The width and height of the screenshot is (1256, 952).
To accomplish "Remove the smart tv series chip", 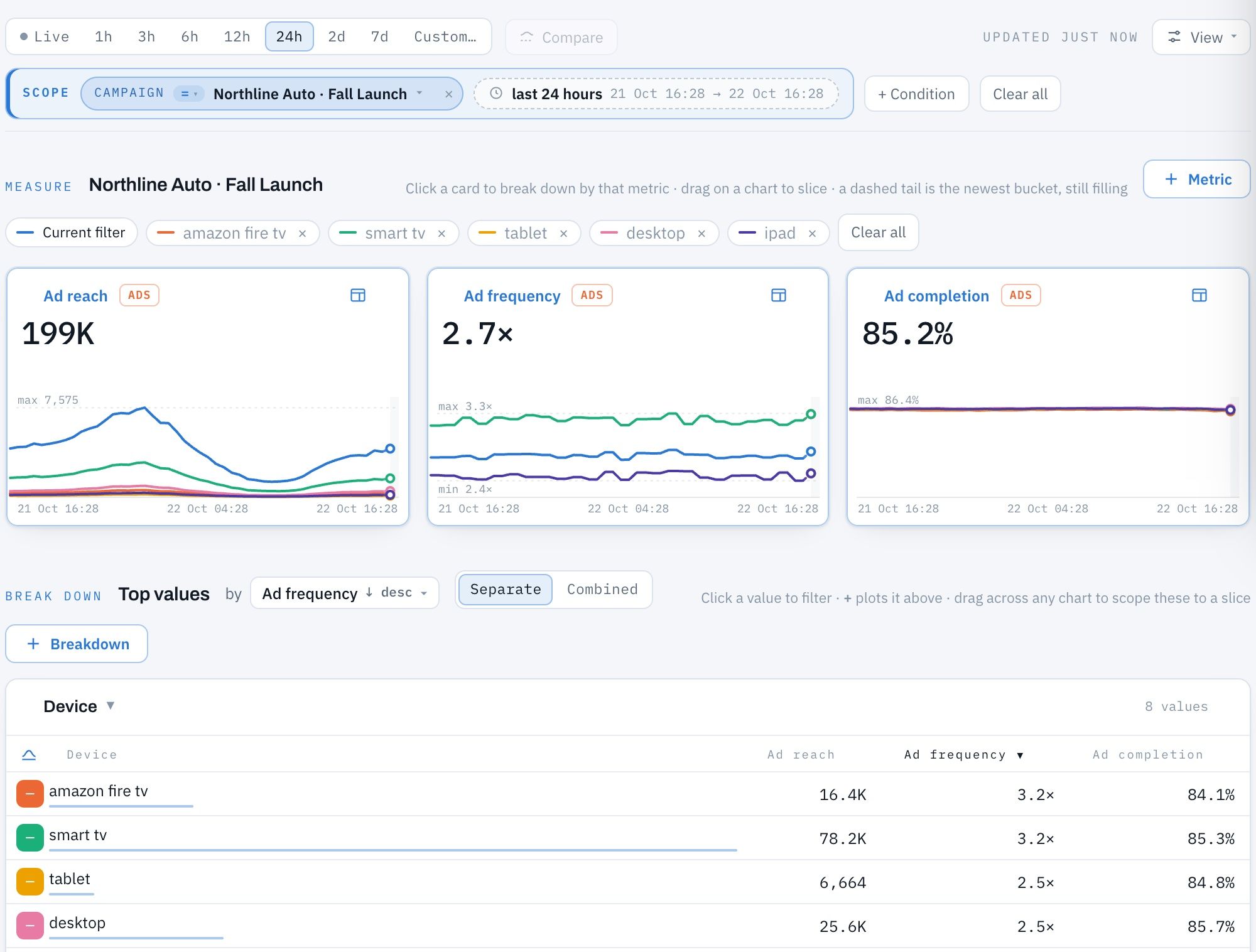I will click(442, 234).
